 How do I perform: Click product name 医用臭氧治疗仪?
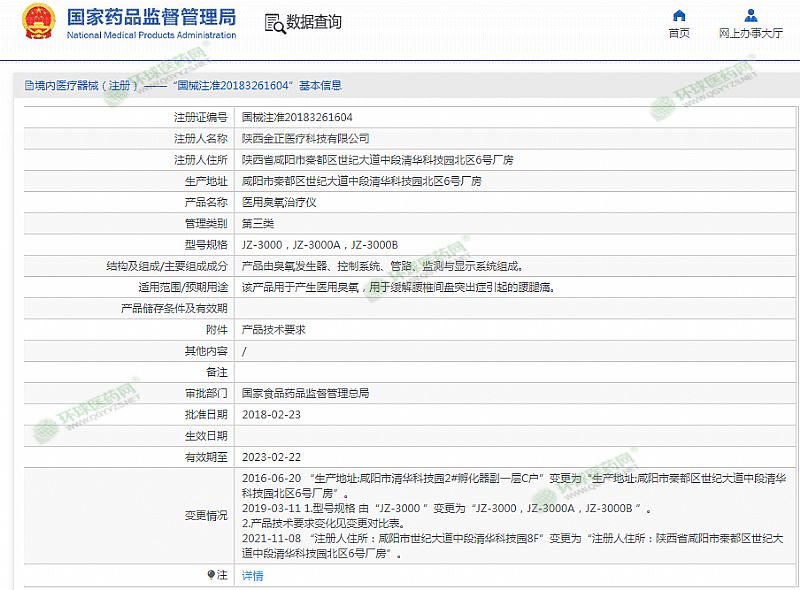point(279,202)
